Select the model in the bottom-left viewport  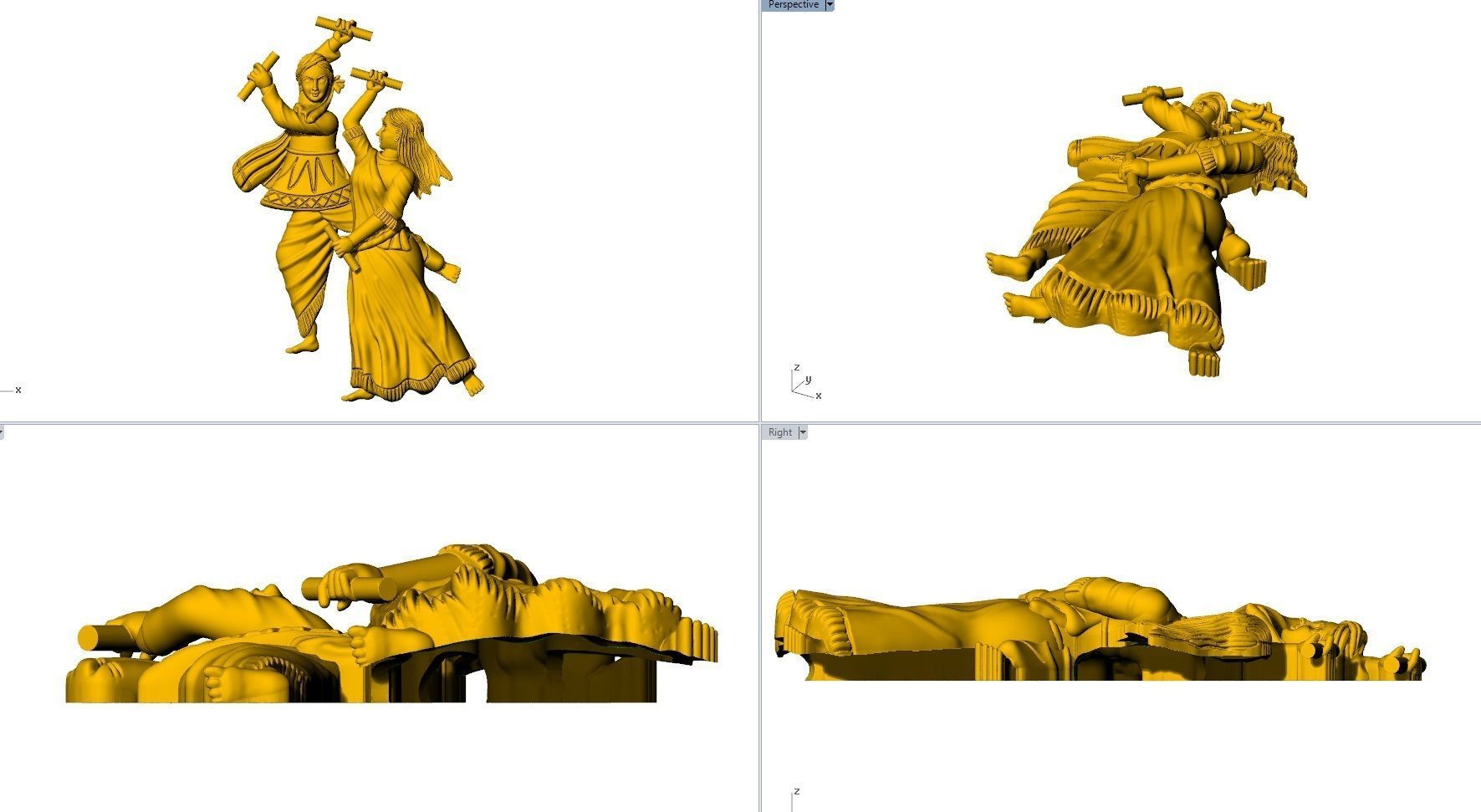391,624
